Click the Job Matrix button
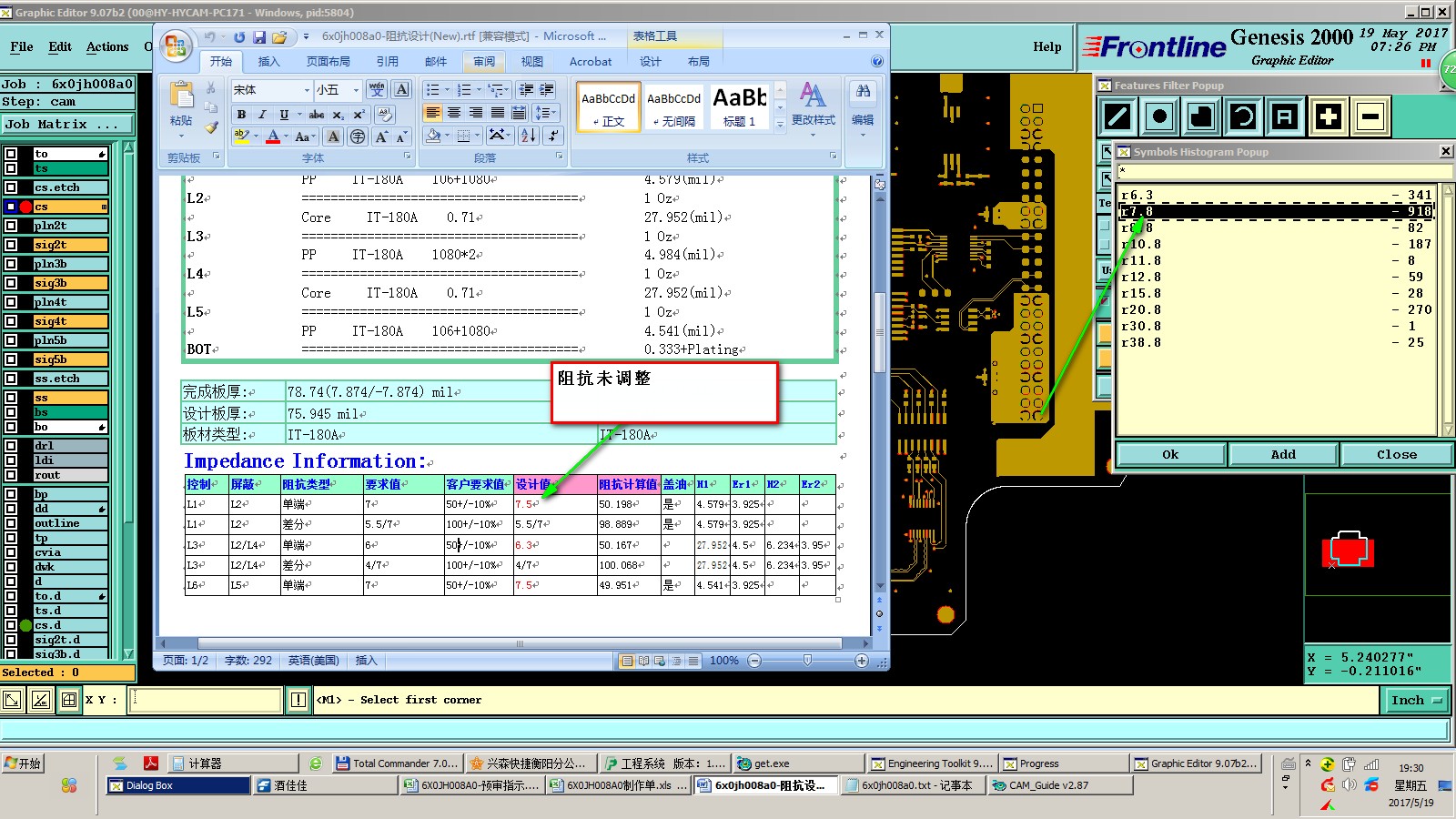1456x819 pixels. (67, 124)
